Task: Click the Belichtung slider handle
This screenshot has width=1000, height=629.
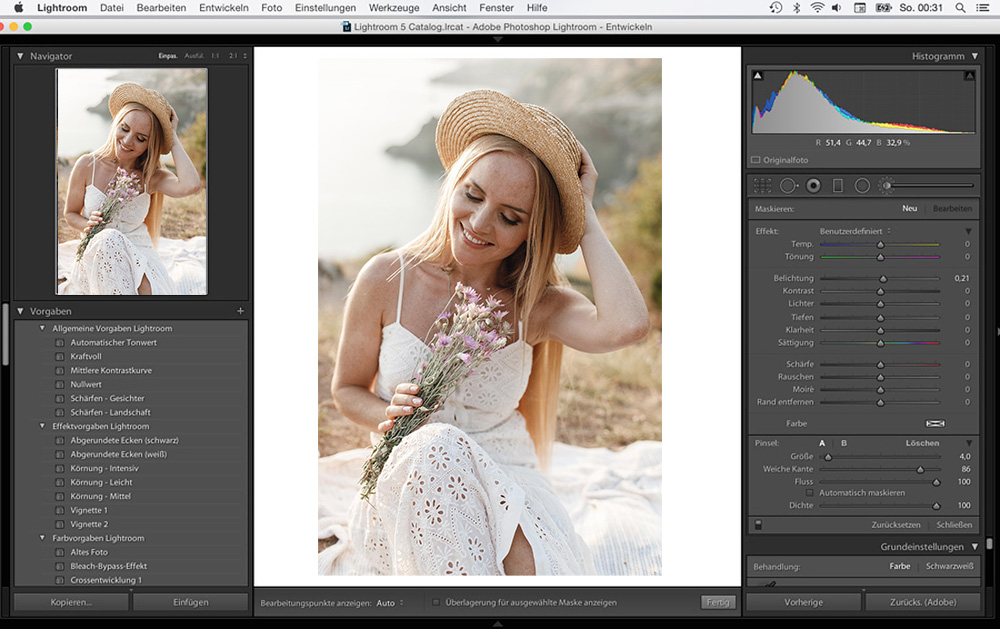Action: [883, 279]
